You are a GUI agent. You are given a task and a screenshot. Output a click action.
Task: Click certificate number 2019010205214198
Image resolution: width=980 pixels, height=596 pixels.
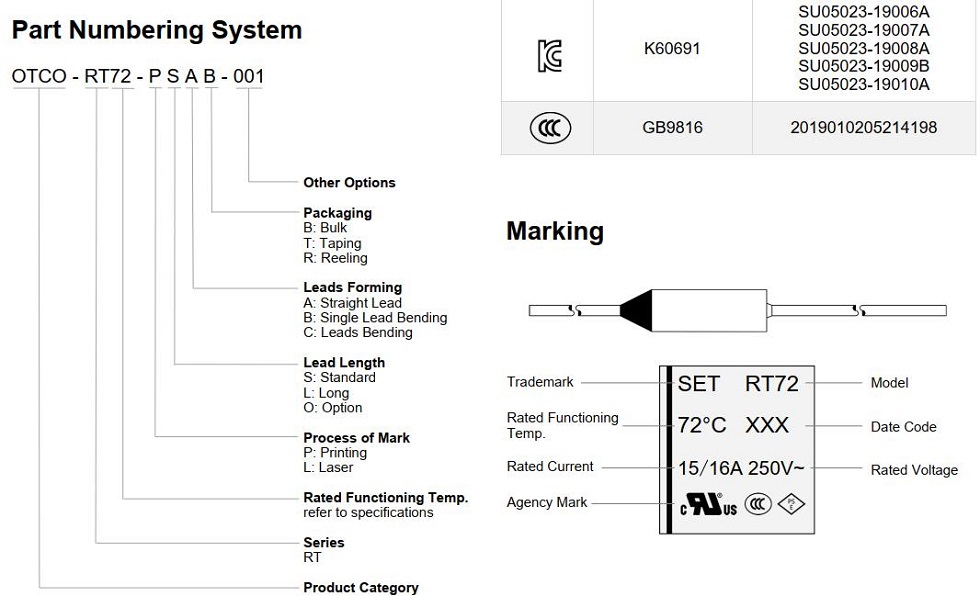pos(863,128)
